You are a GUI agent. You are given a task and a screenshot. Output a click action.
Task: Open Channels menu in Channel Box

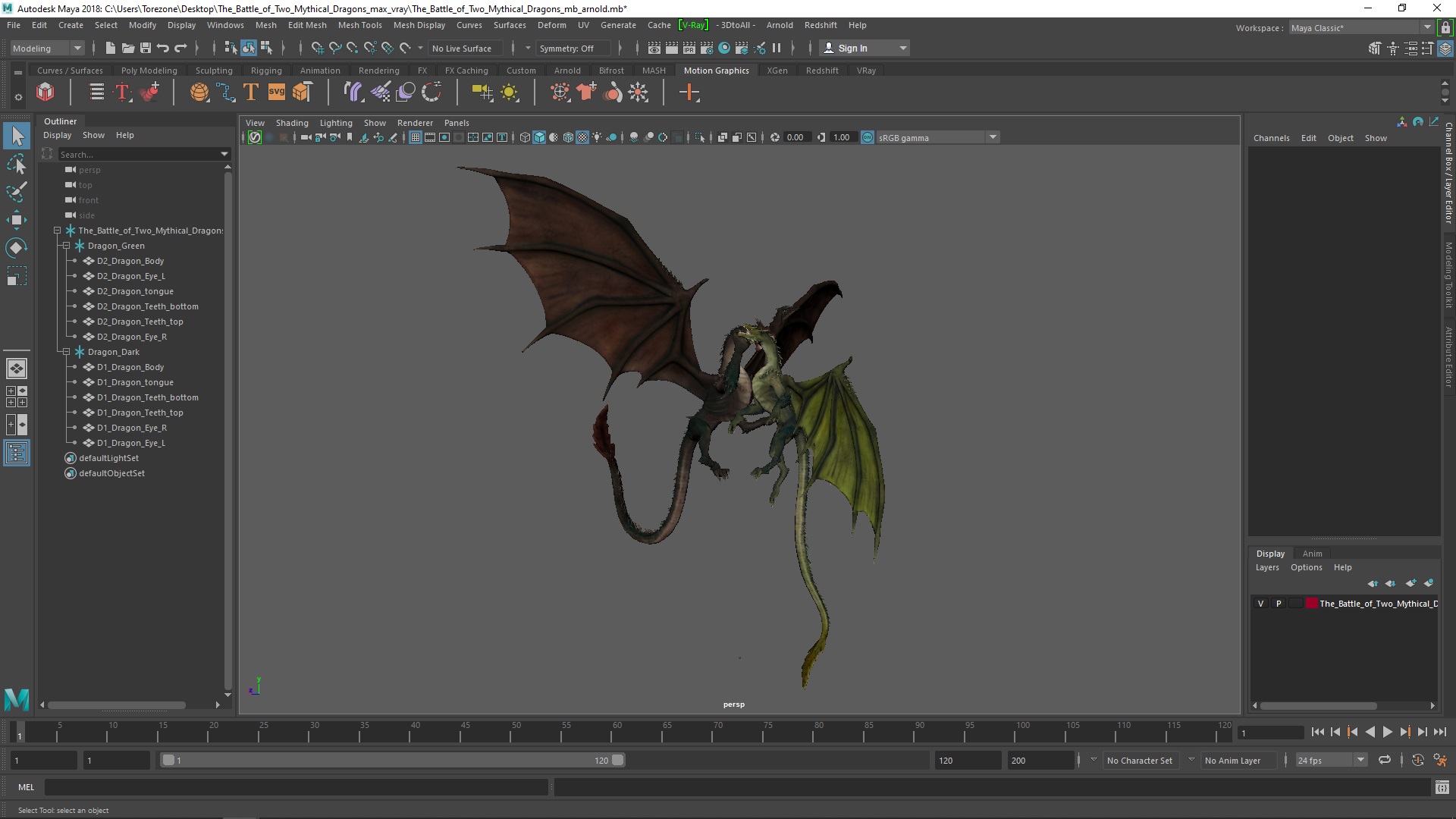coord(1271,138)
